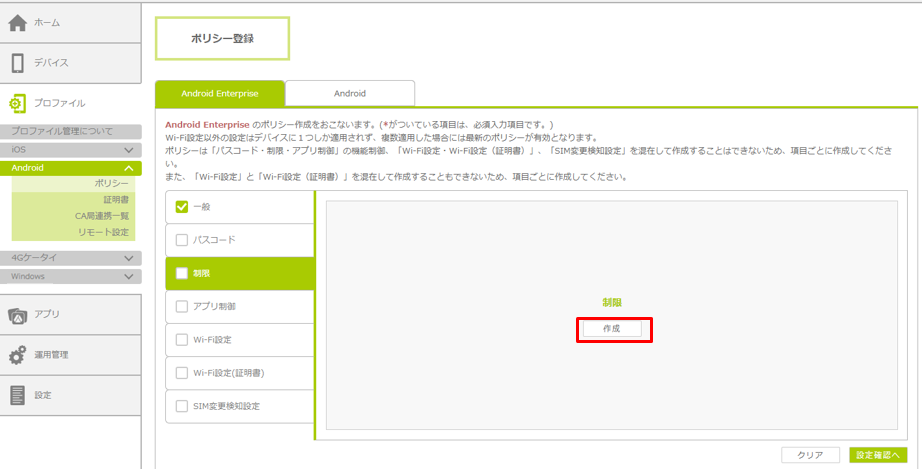Click the Home house icon

[17, 23]
